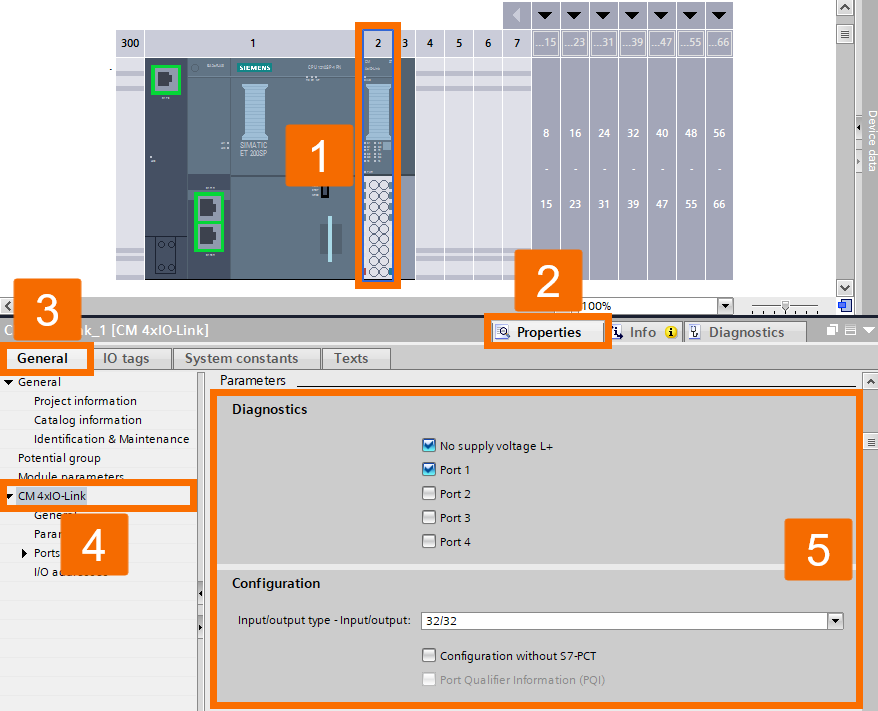Expand the slot group ...31 arrow
This screenshot has height=711, width=878.
pos(604,15)
